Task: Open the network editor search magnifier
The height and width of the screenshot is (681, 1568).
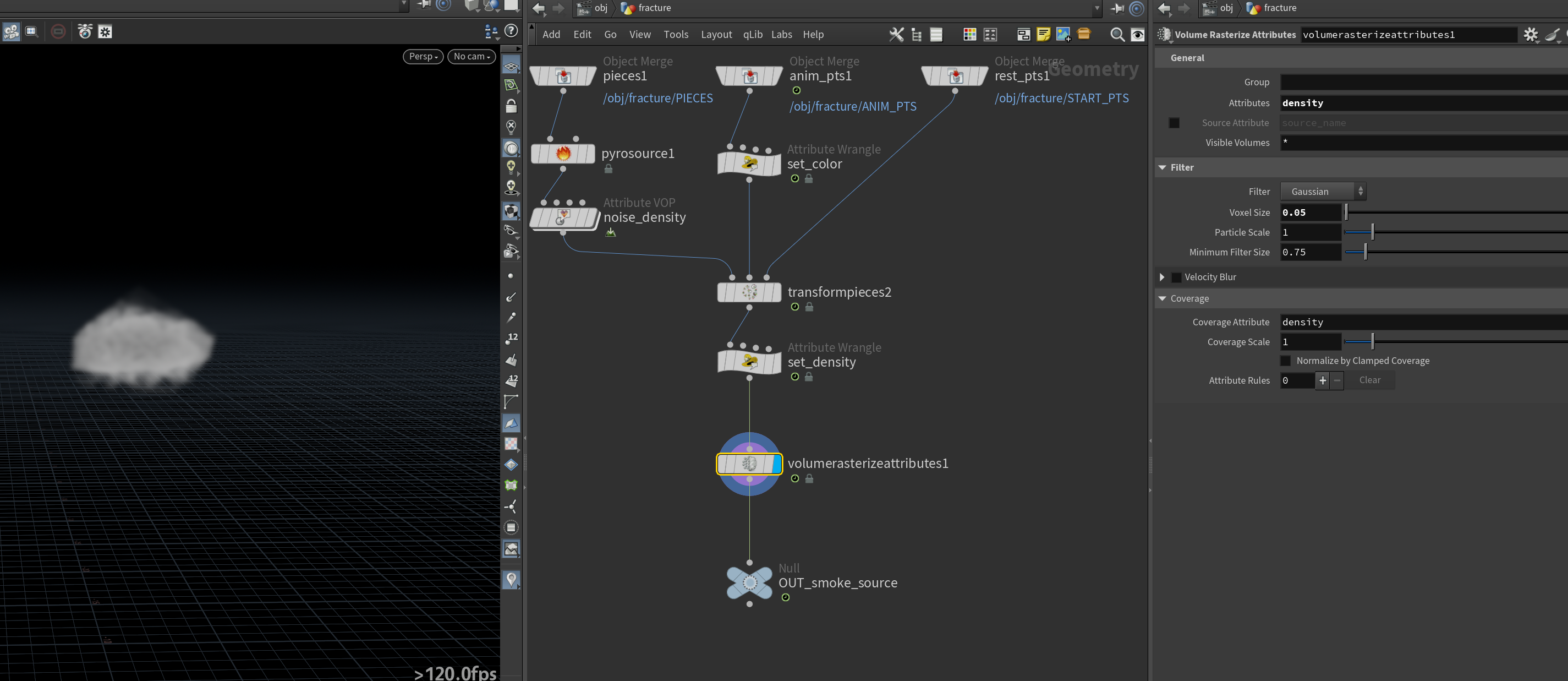Action: coord(1117,35)
